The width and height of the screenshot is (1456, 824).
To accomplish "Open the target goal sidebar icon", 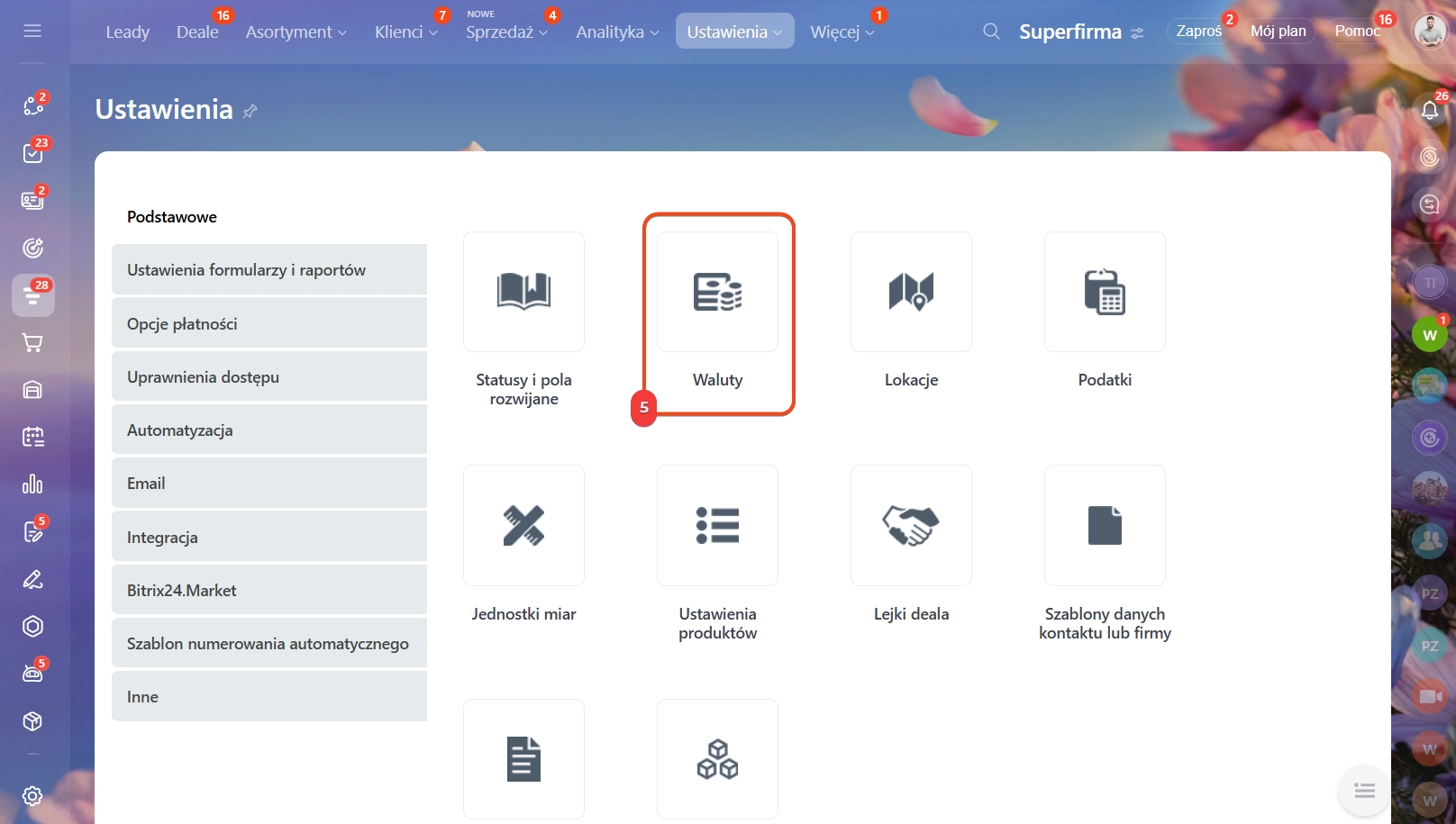I will 33,248.
